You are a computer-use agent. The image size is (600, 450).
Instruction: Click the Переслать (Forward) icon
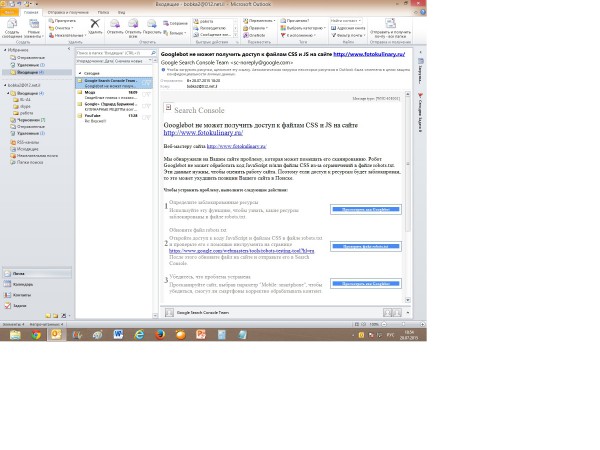coord(152,24)
